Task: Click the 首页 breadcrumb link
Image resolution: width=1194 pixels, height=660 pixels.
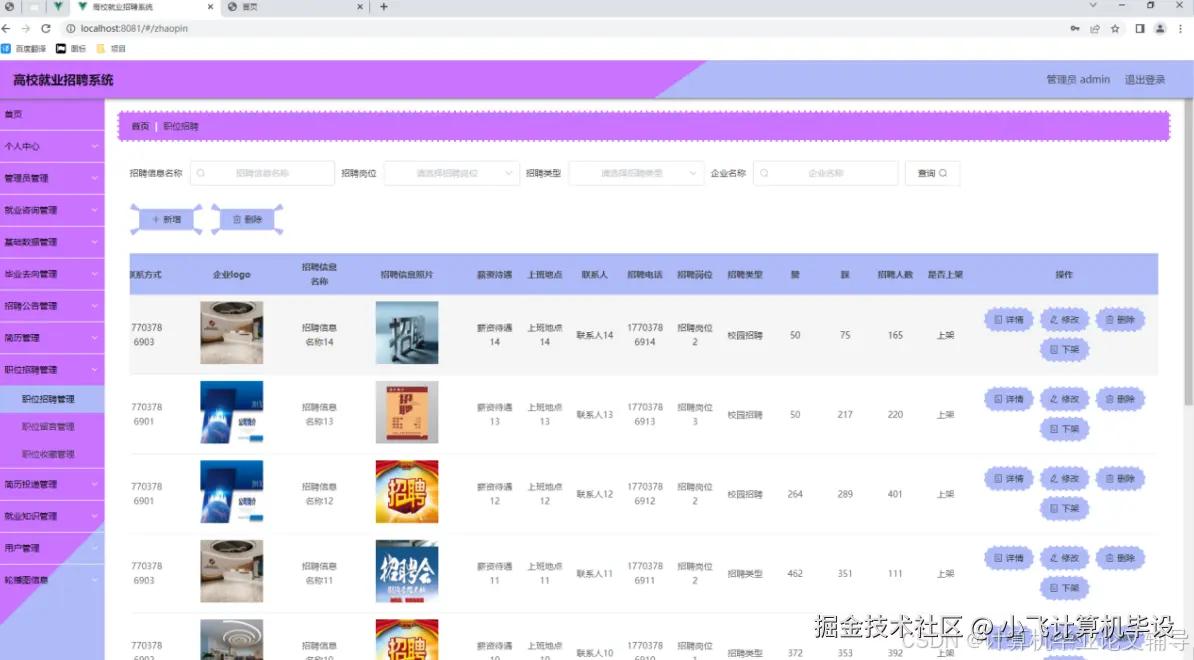Action: (x=139, y=125)
